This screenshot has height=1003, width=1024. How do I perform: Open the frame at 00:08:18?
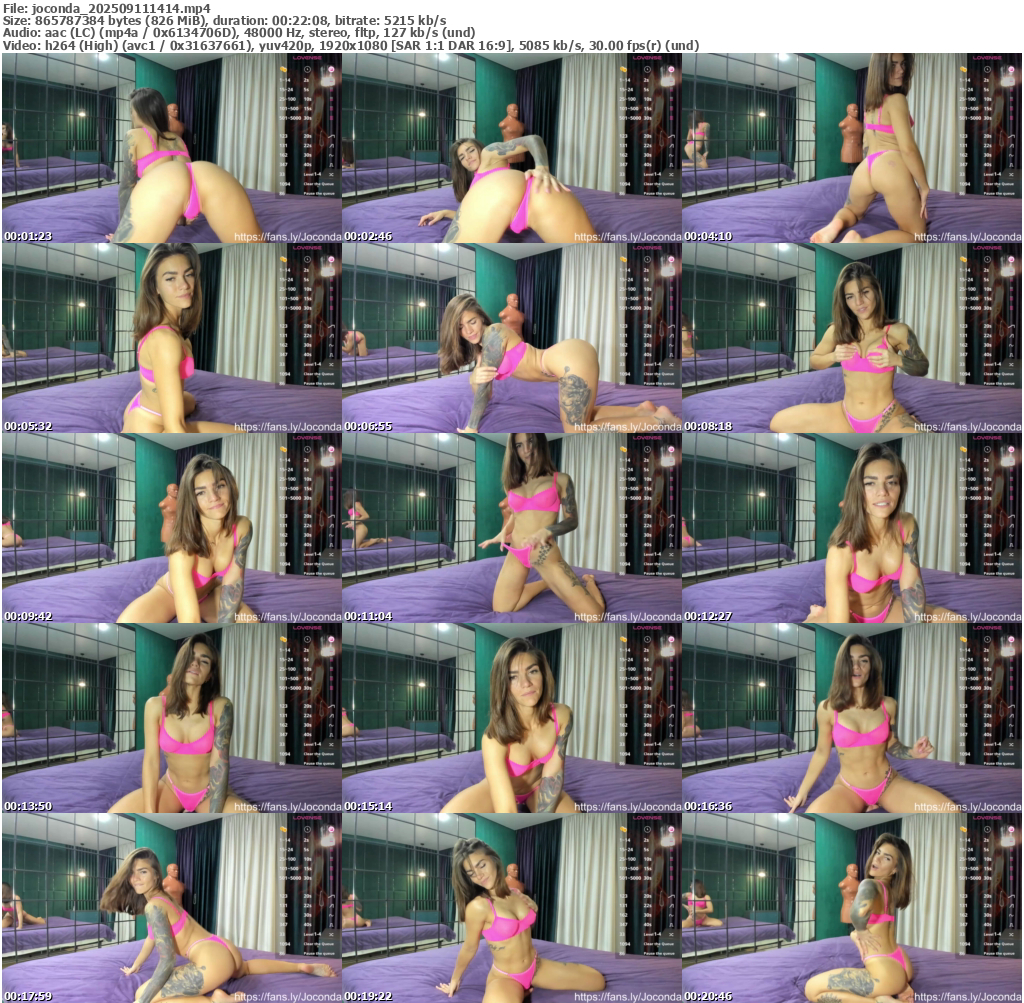(x=852, y=338)
